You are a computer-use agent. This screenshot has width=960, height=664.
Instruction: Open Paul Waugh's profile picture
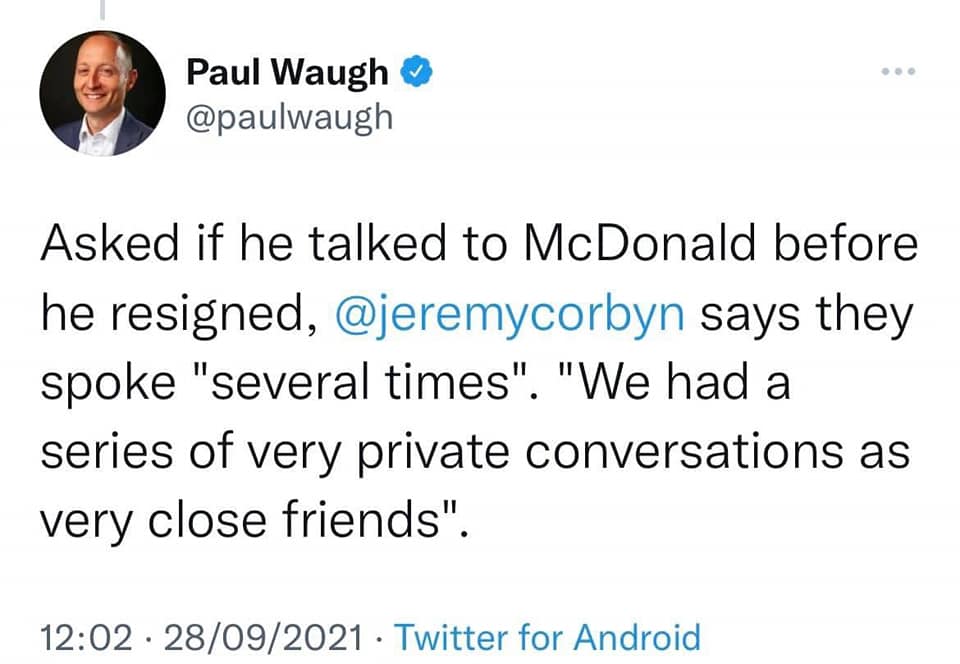click(x=102, y=93)
